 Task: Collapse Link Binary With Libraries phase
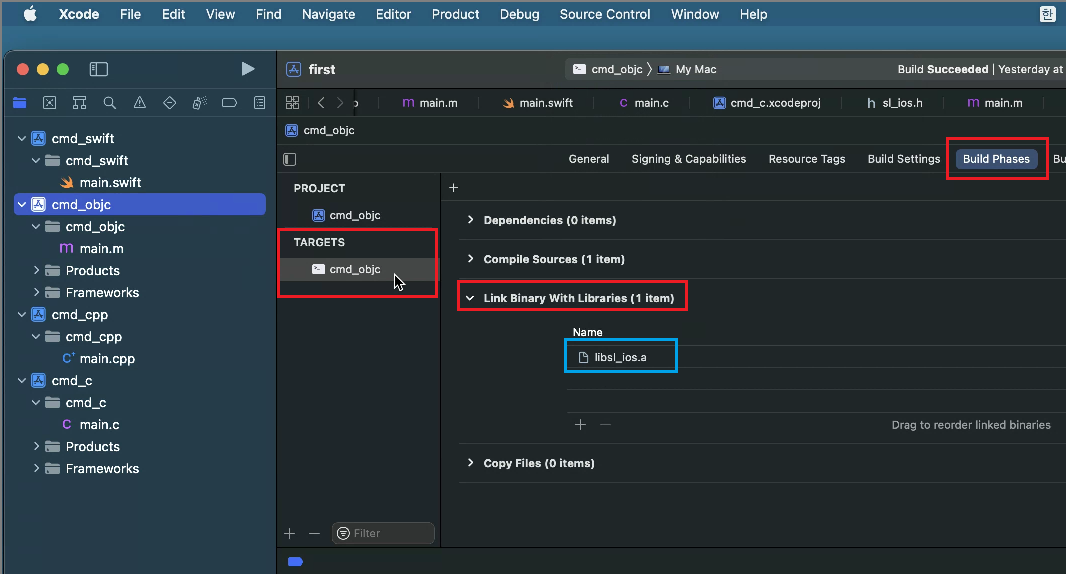point(470,298)
